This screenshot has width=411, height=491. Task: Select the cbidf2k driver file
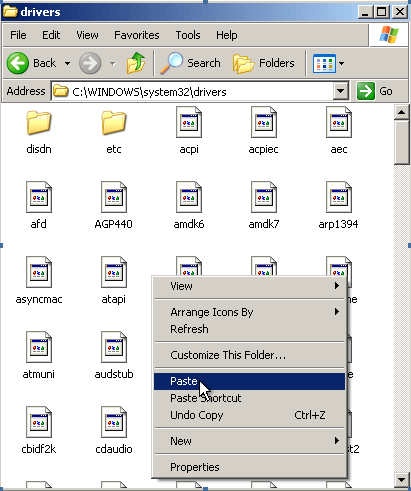tap(39, 430)
